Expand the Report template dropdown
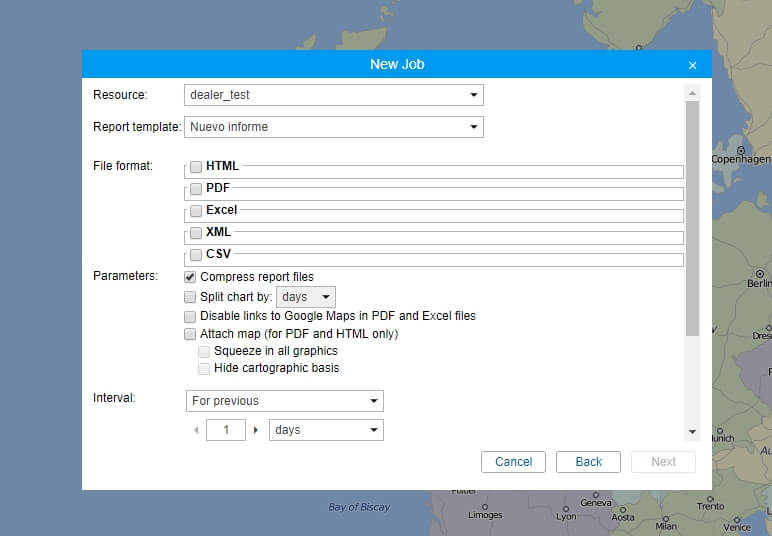The height and width of the screenshot is (536, 772). 334,127
